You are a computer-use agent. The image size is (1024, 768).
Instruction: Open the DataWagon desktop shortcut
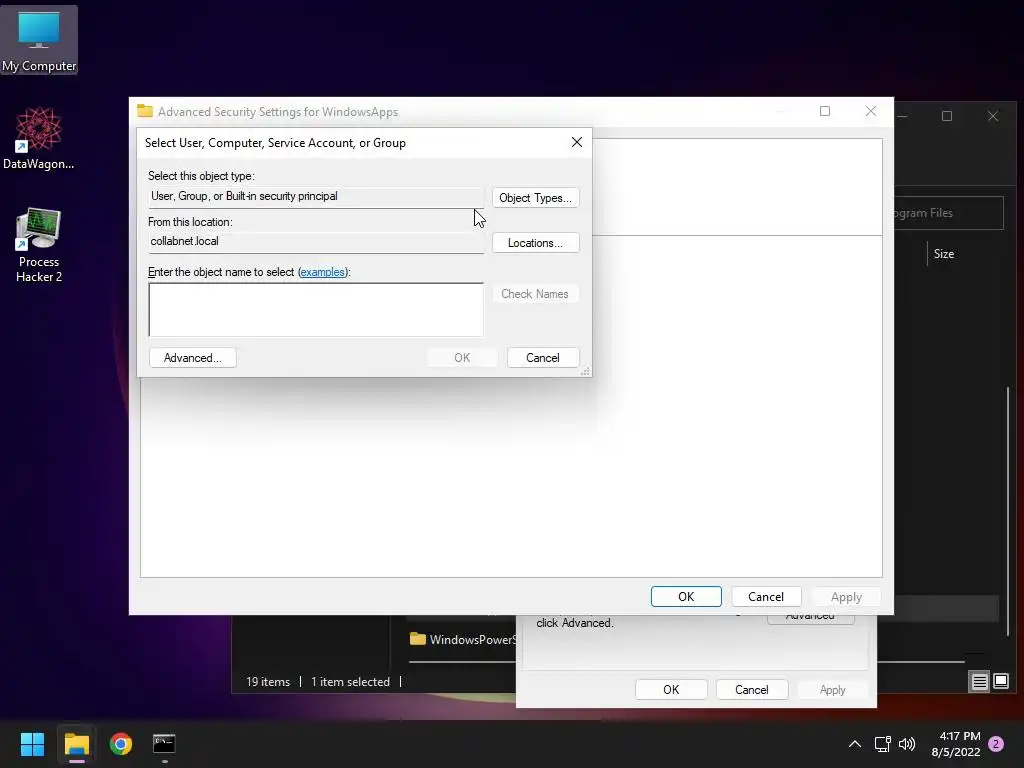click(x=39, y=138)
